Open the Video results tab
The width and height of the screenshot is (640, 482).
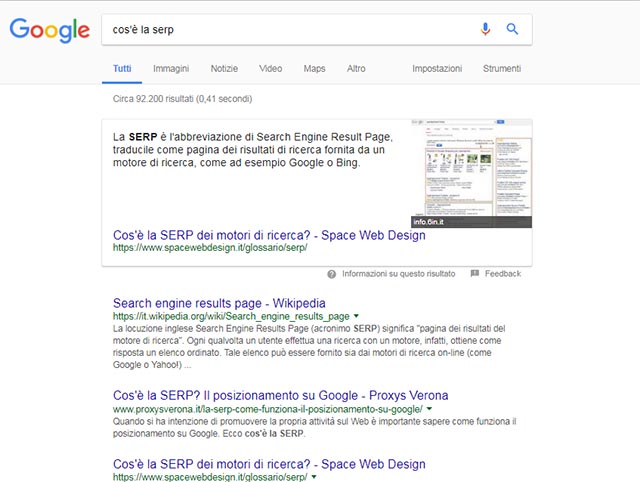coord(271,69)
